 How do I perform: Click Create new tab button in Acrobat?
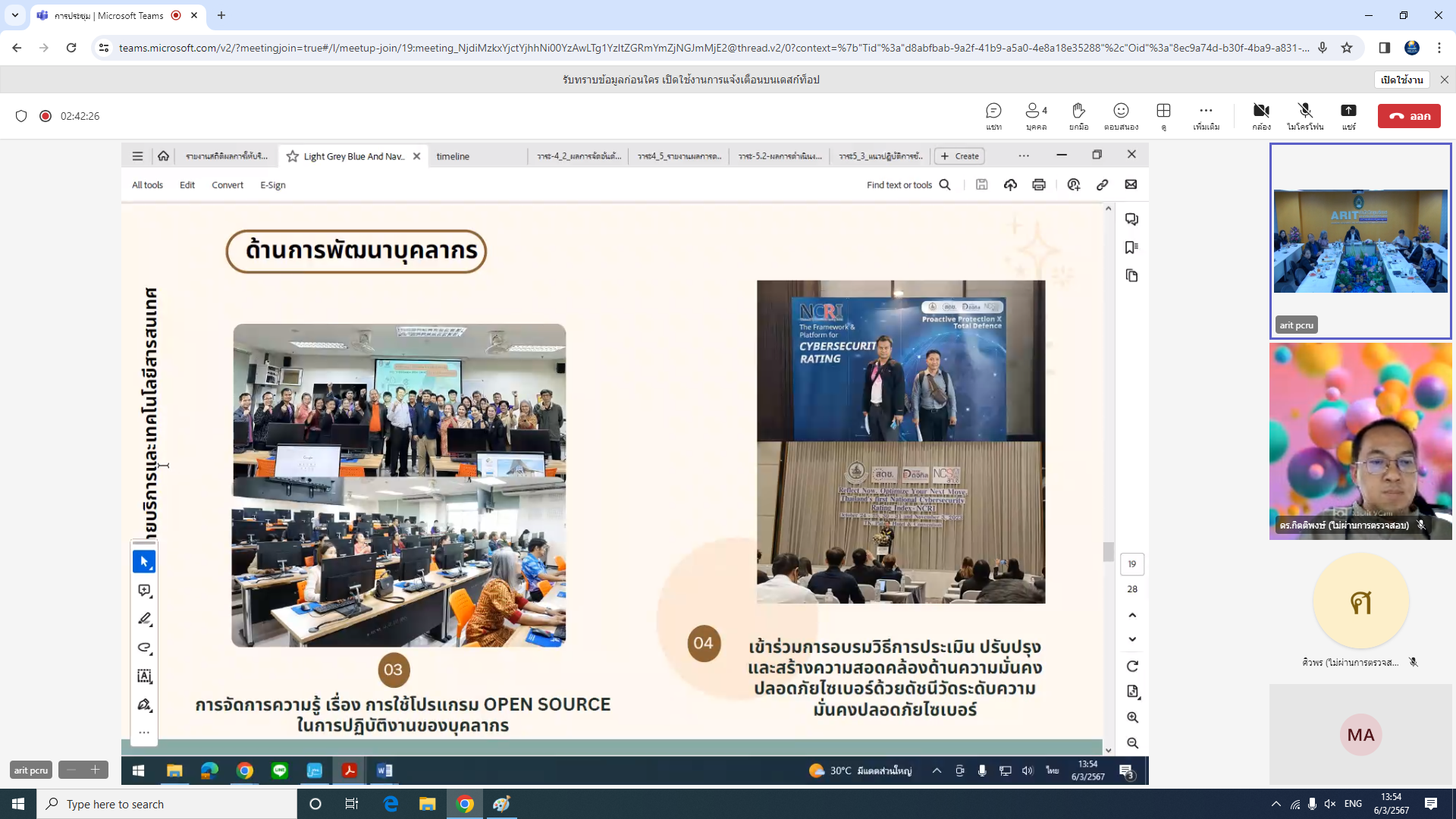[959, 156]
